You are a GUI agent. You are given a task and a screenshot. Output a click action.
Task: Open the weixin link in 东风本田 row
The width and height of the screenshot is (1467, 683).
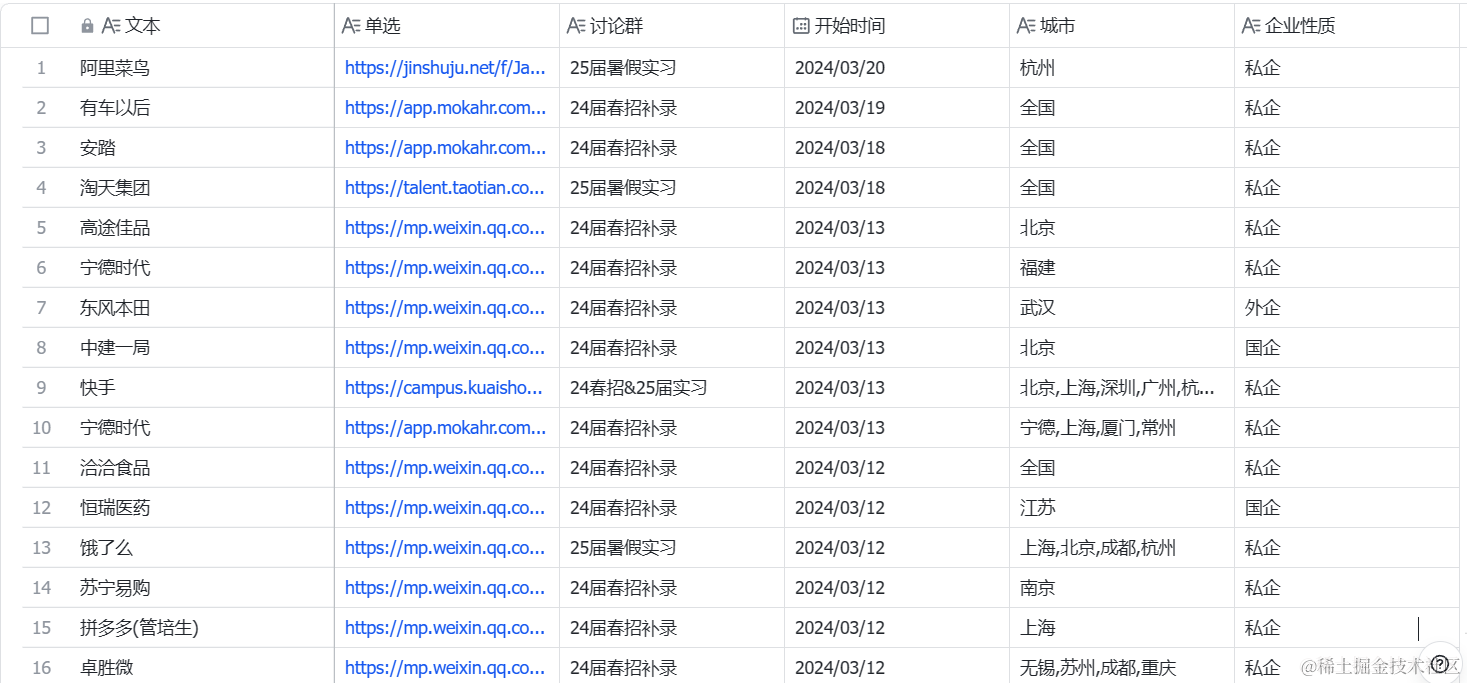point(445,308)
